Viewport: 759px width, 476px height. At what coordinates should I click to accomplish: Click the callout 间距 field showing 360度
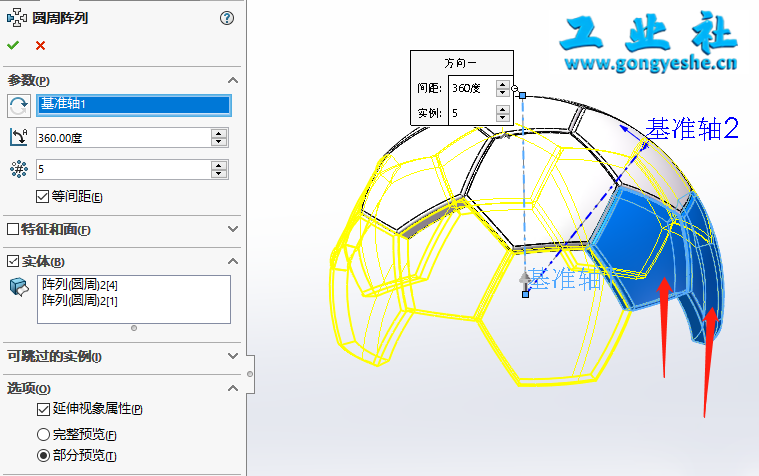click(x=472, y=88)
